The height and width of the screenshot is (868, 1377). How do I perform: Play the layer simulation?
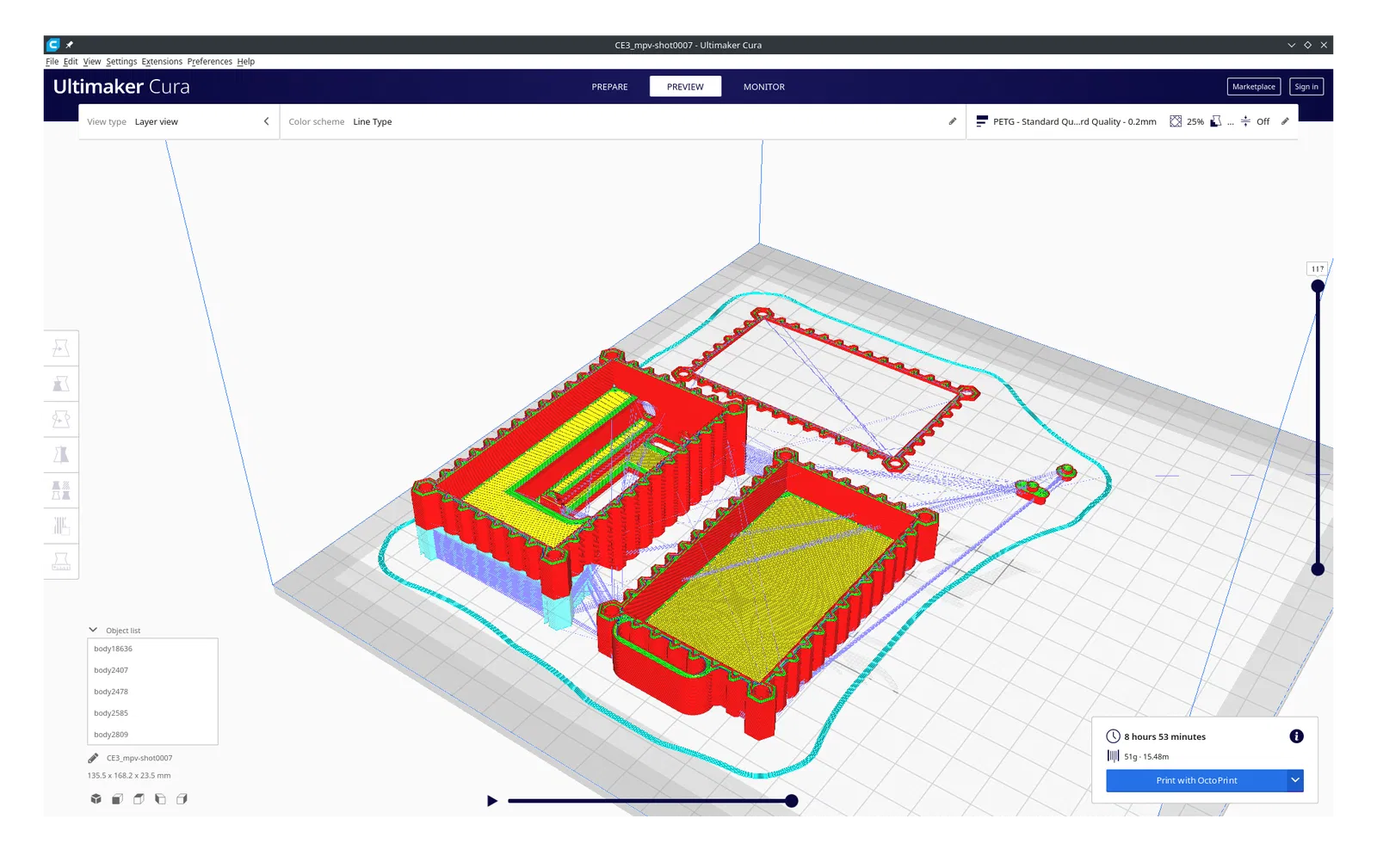(x=492, y=801)
